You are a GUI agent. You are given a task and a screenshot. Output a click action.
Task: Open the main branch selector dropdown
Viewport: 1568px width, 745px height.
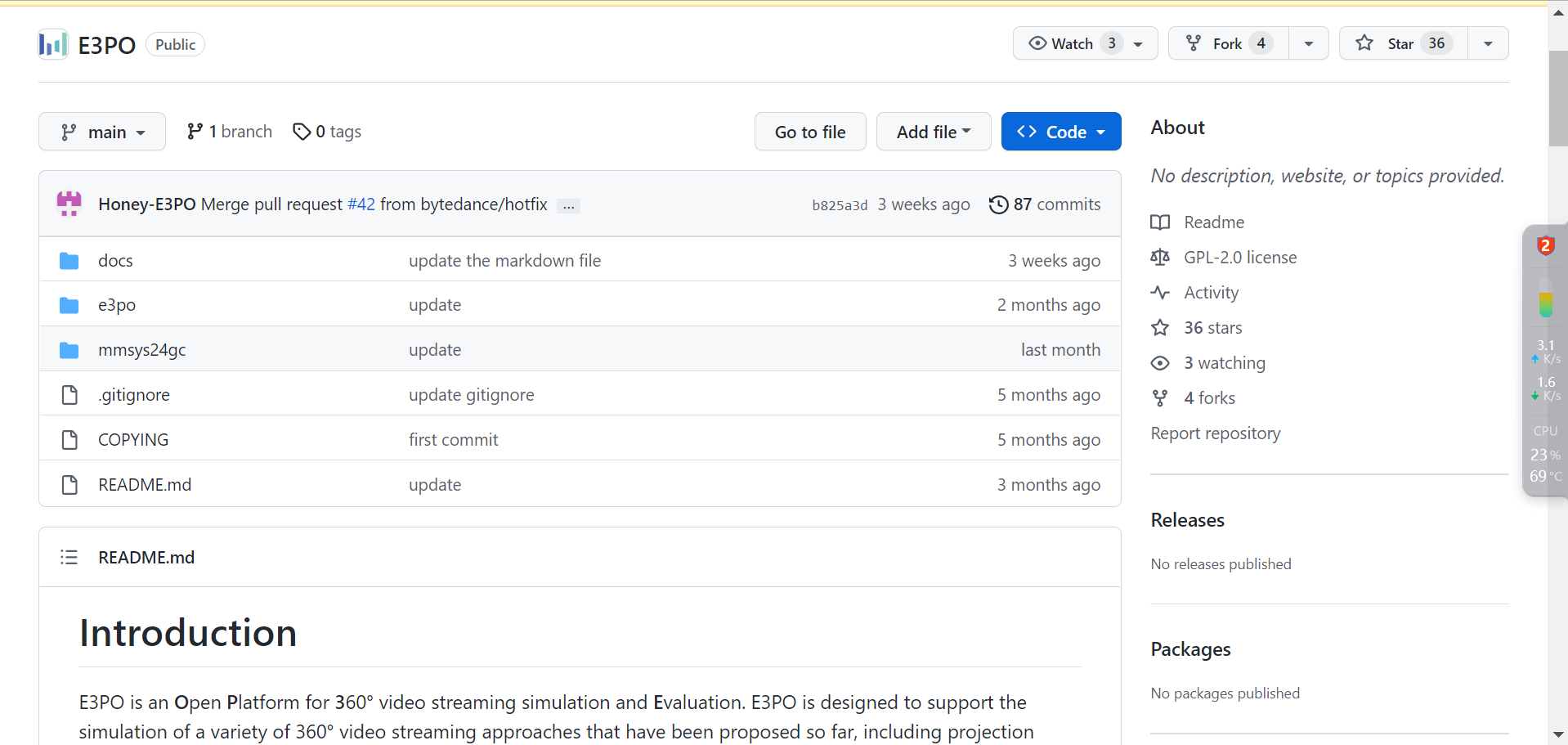(x=102, y=132)
